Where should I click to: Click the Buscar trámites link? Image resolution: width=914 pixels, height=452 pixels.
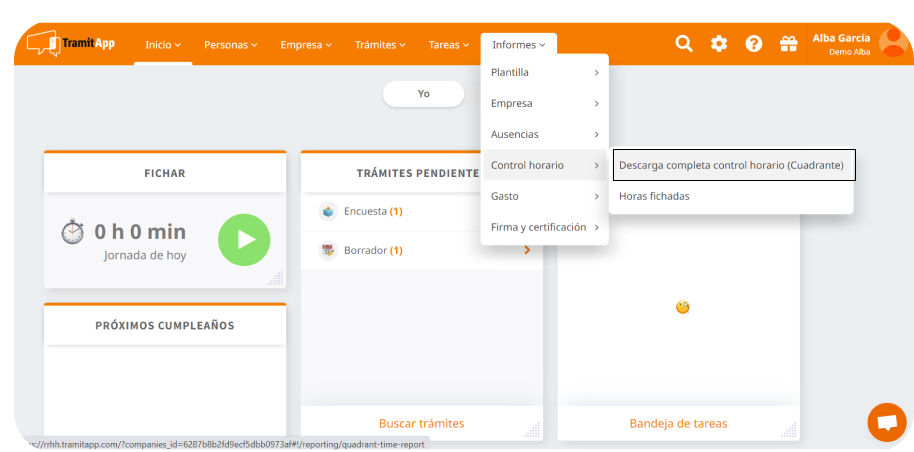pos(421,423)
